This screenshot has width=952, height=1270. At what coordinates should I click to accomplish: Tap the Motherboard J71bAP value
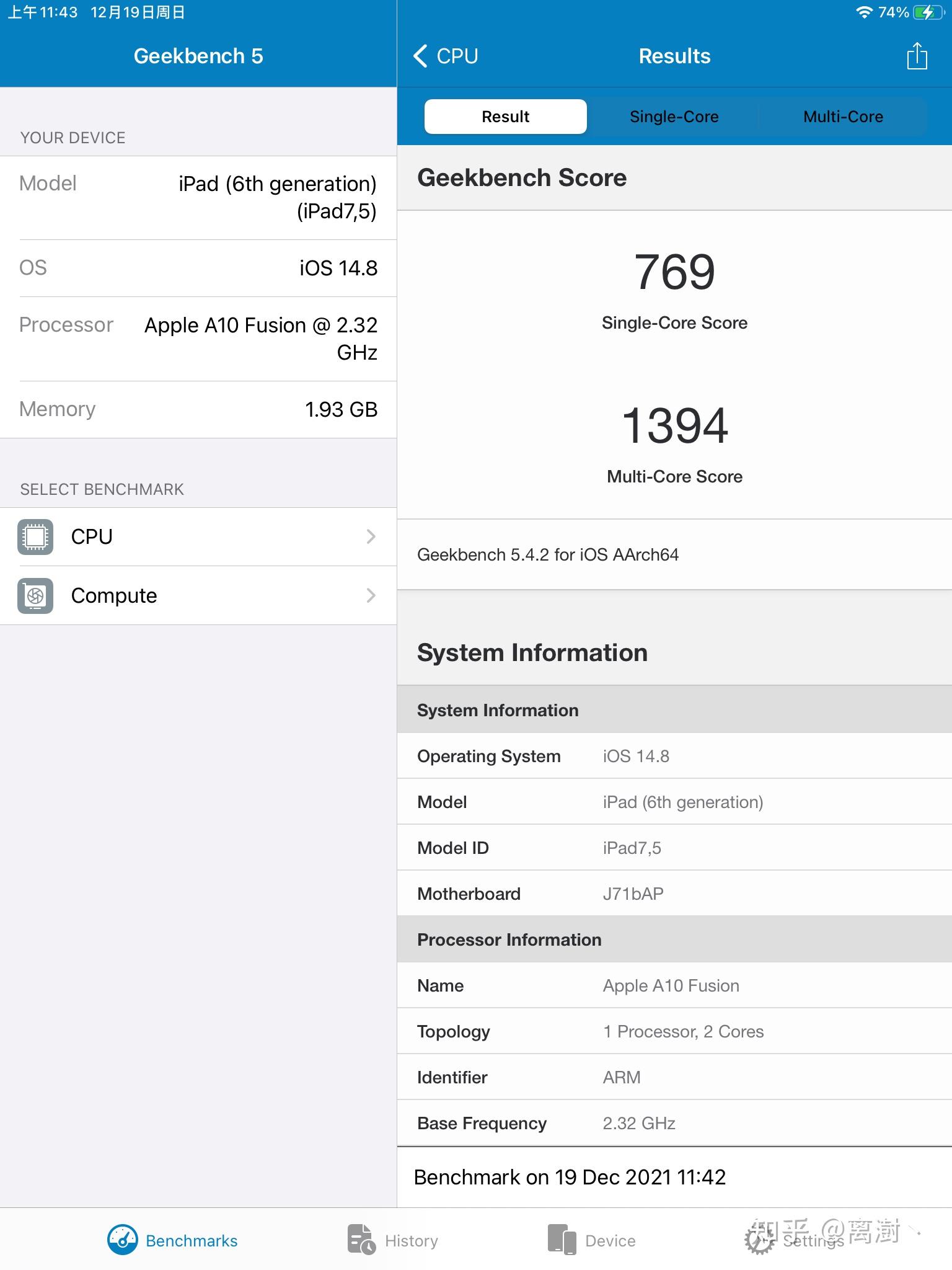[x=633, y=894]
